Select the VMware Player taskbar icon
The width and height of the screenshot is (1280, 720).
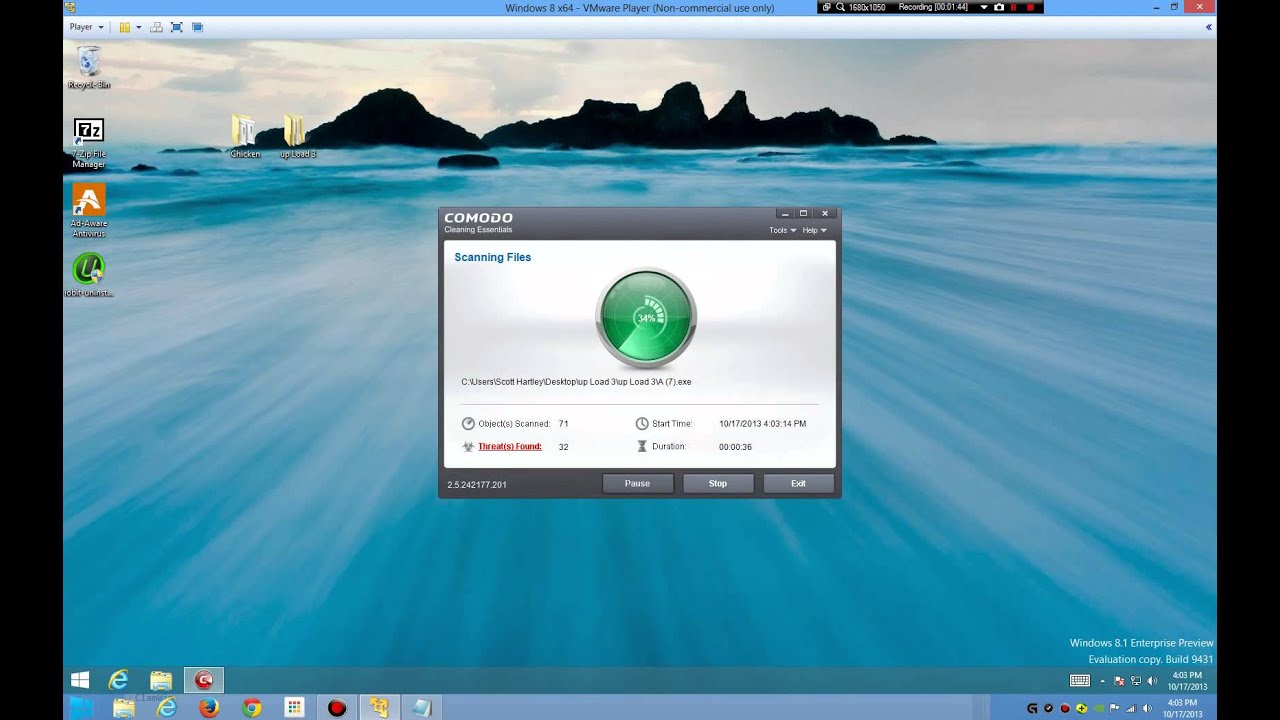[379, 708]
